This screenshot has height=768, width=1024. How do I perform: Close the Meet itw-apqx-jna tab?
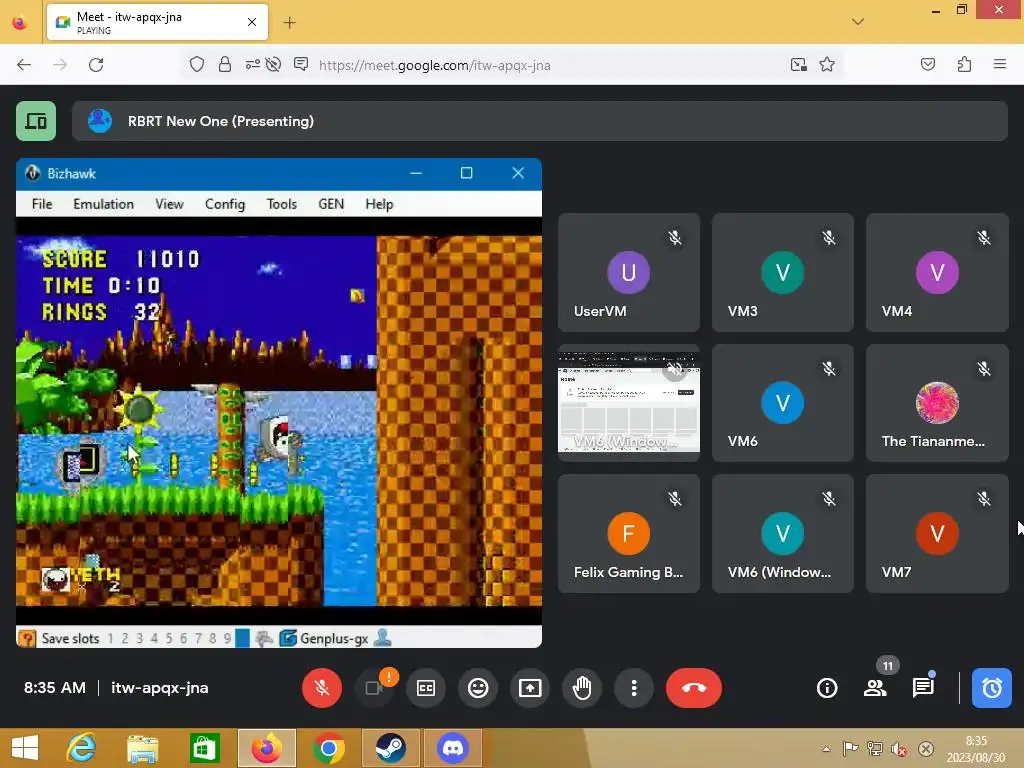[x=251, y=22]
